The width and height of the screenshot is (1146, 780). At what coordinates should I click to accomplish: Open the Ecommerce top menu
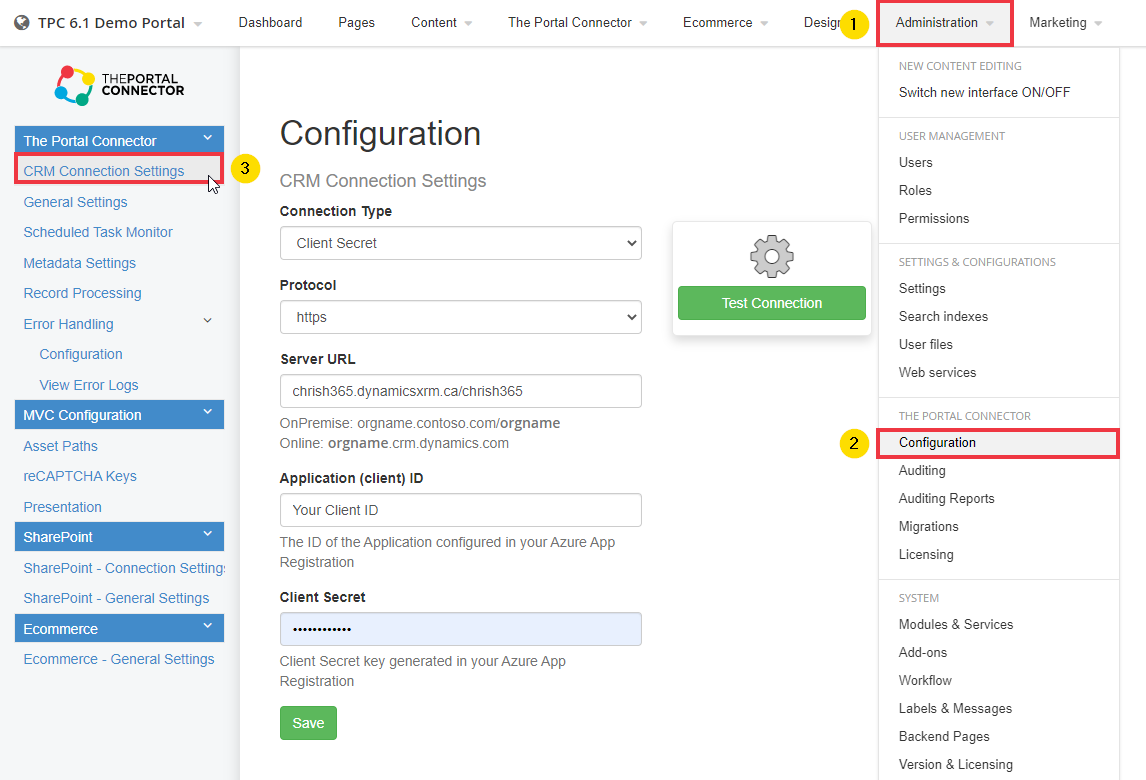pyautogui.click(x=725, y=23)
